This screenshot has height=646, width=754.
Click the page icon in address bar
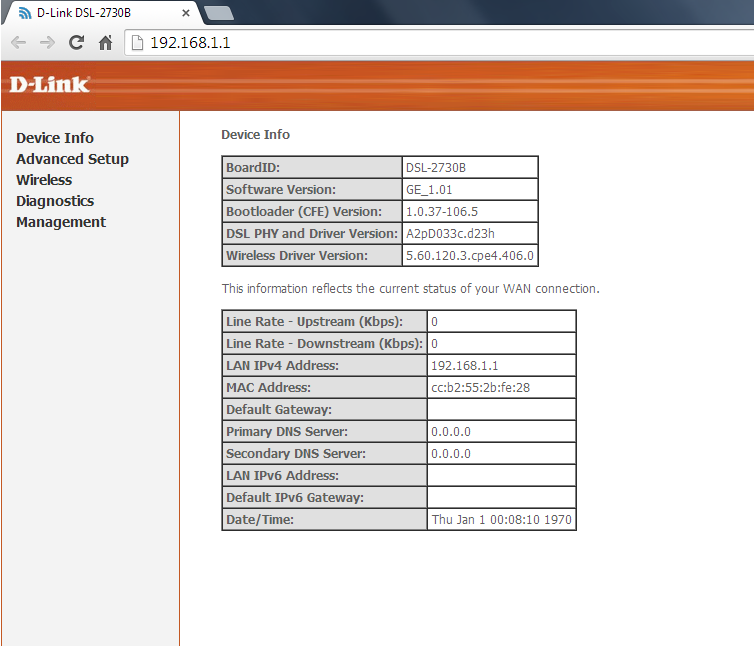(138, 43)
